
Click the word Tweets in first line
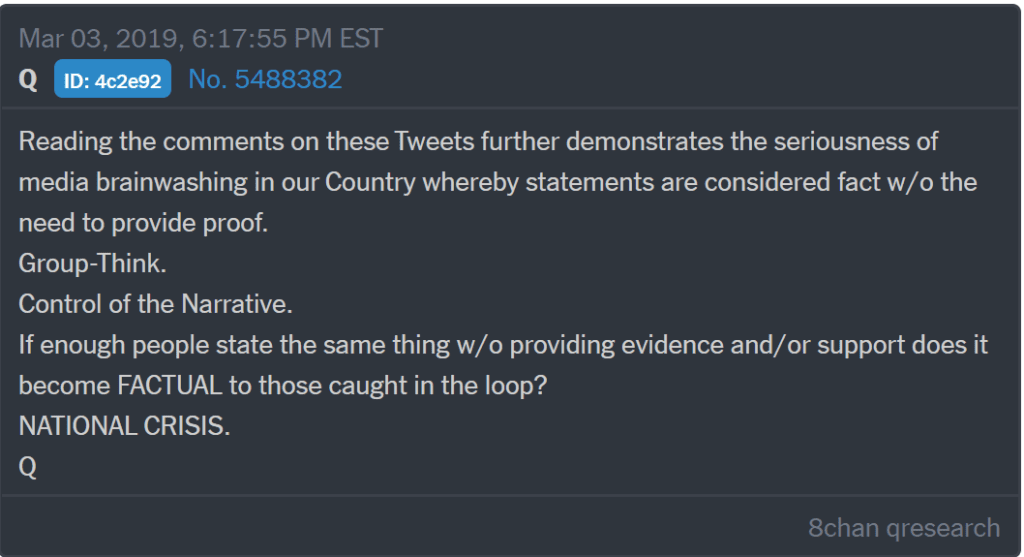pos(434,142)
